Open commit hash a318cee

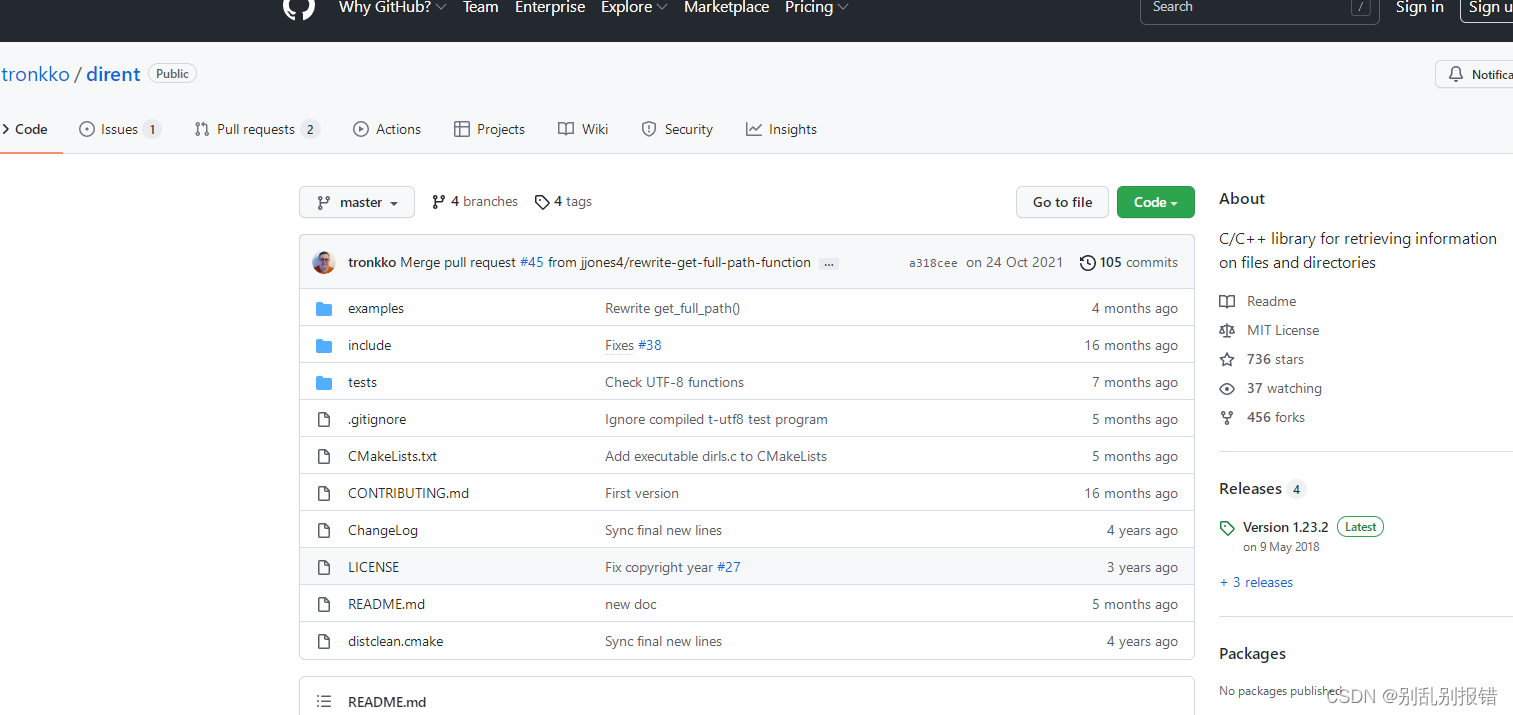point(933,263)
